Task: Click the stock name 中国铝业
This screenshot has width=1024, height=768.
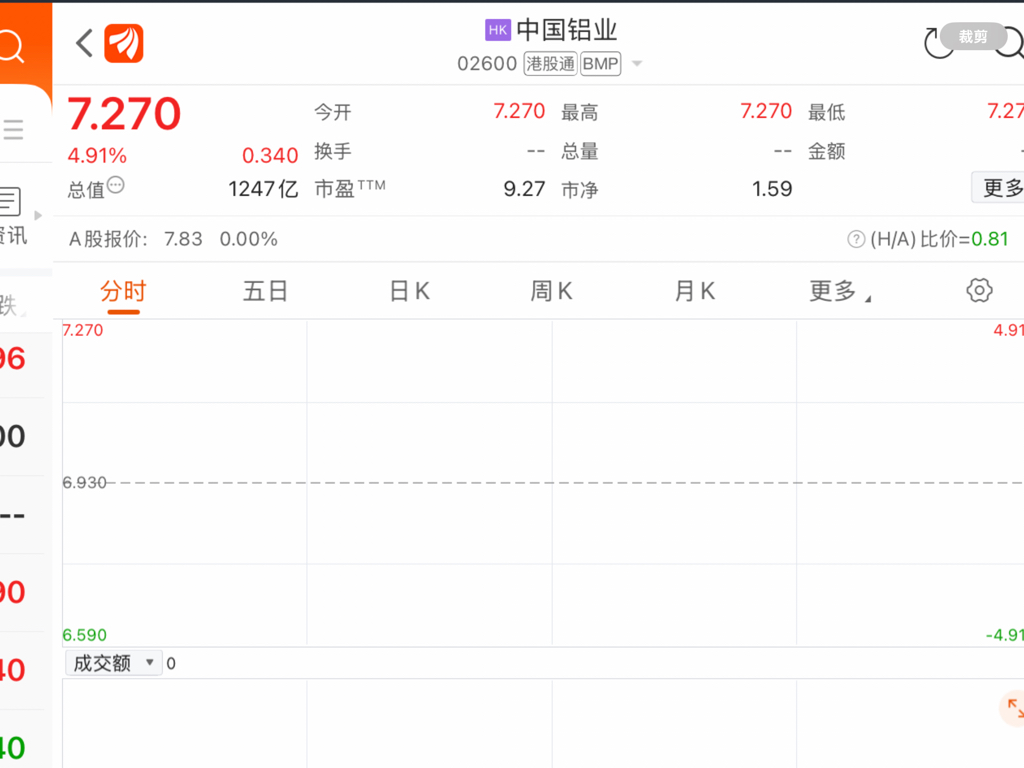Action: 566,30
